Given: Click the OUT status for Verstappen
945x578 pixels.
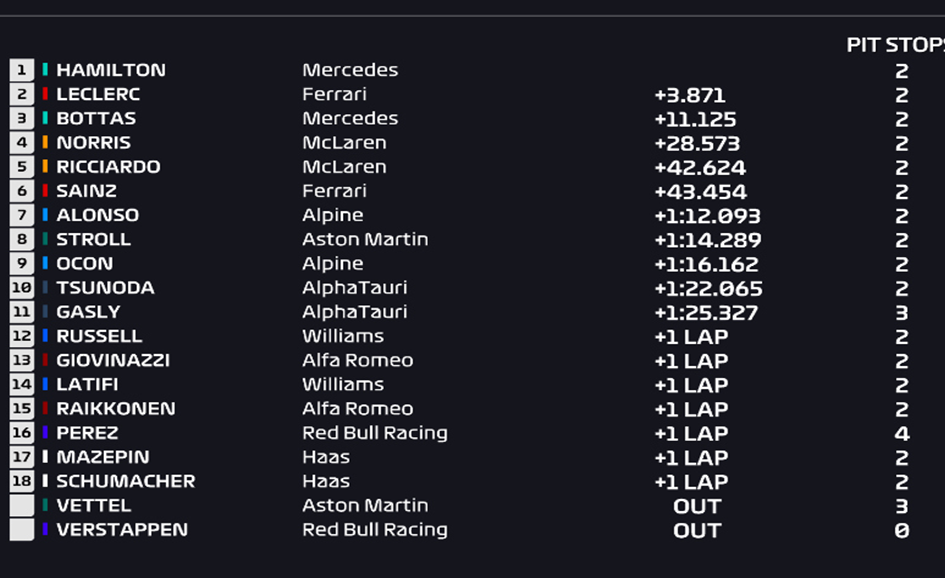Looking at the screenshot, I should (x=697, y=530).
